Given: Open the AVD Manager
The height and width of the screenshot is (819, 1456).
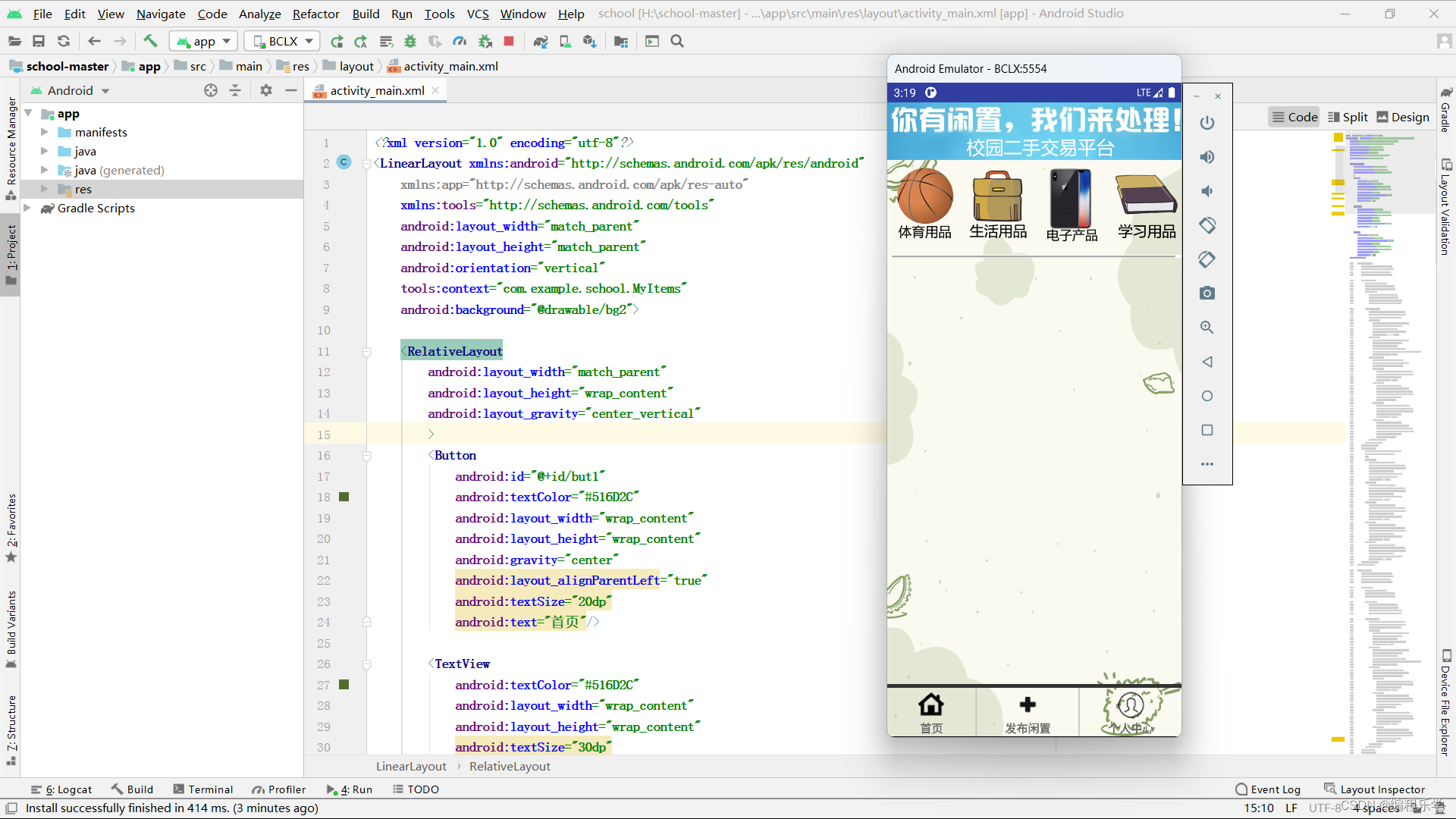Looking at the screenshot, I should 565,41.
